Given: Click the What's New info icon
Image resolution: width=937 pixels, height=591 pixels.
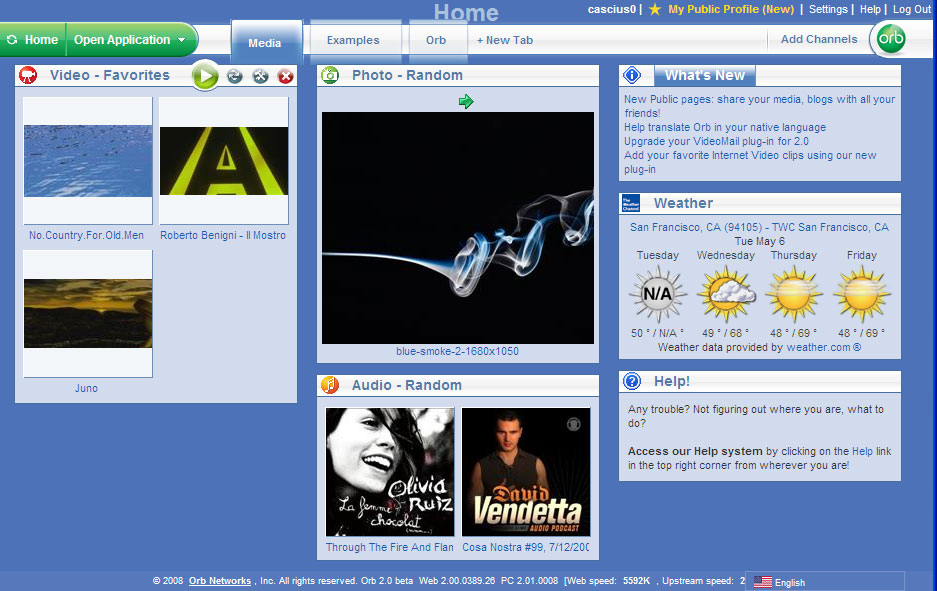Looking at the screenshot, I should pyautogui.click(x=632, y=75).
